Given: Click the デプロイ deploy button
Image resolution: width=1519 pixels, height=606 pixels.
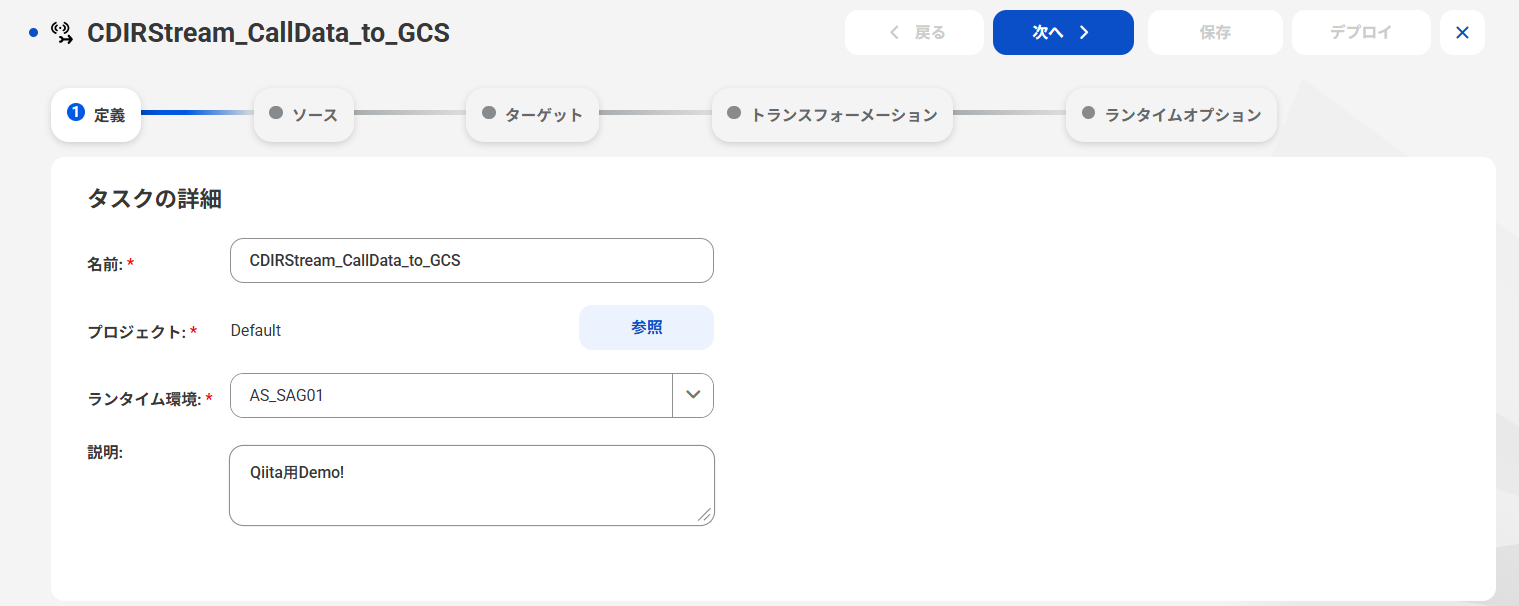Looking at the screenshot, I should (x=1361, y=33).
